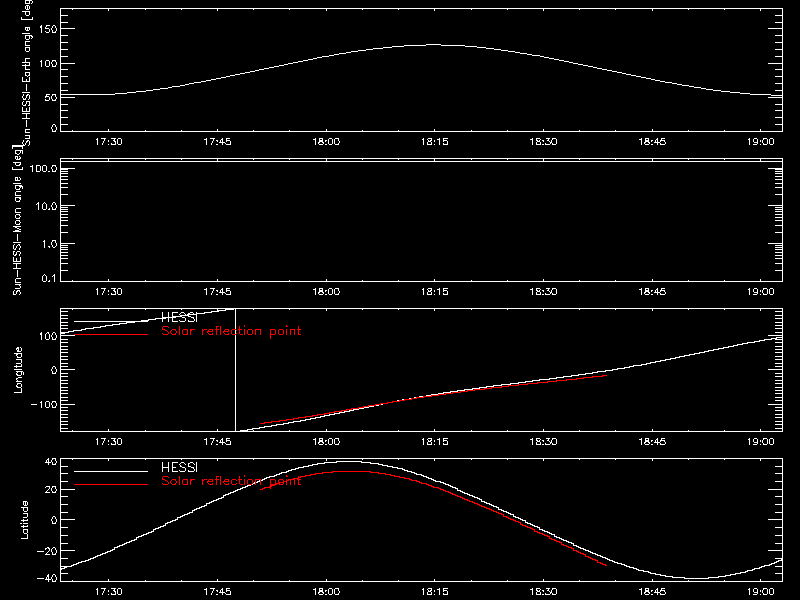The image size is (800, 600).
Task: Select white legend line sample in Latitude plot
Action: [x=111, y=471]
